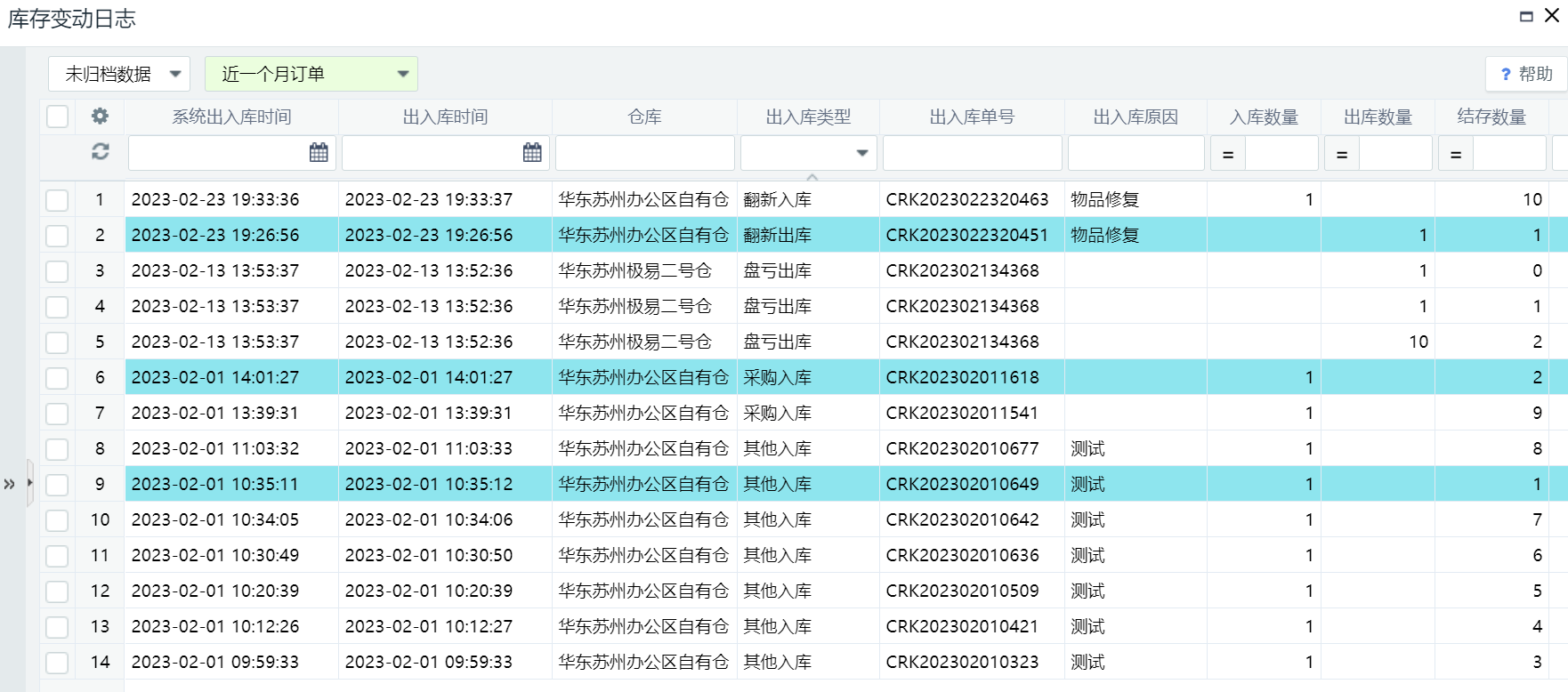
Task: Click the 帮助 help button
Action: click(1525, 74)
